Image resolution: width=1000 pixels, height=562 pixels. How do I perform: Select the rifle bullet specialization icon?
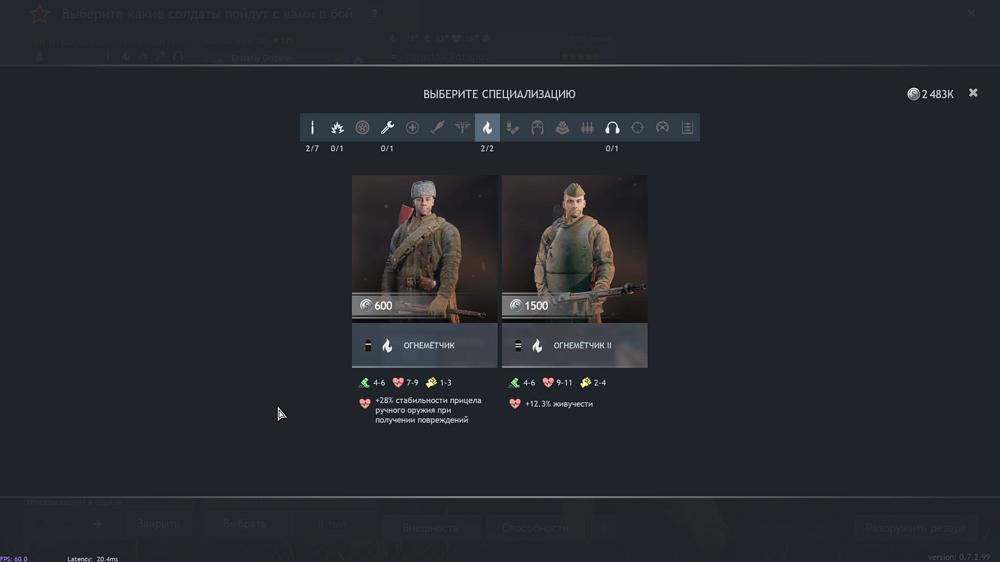pos(312,128)
